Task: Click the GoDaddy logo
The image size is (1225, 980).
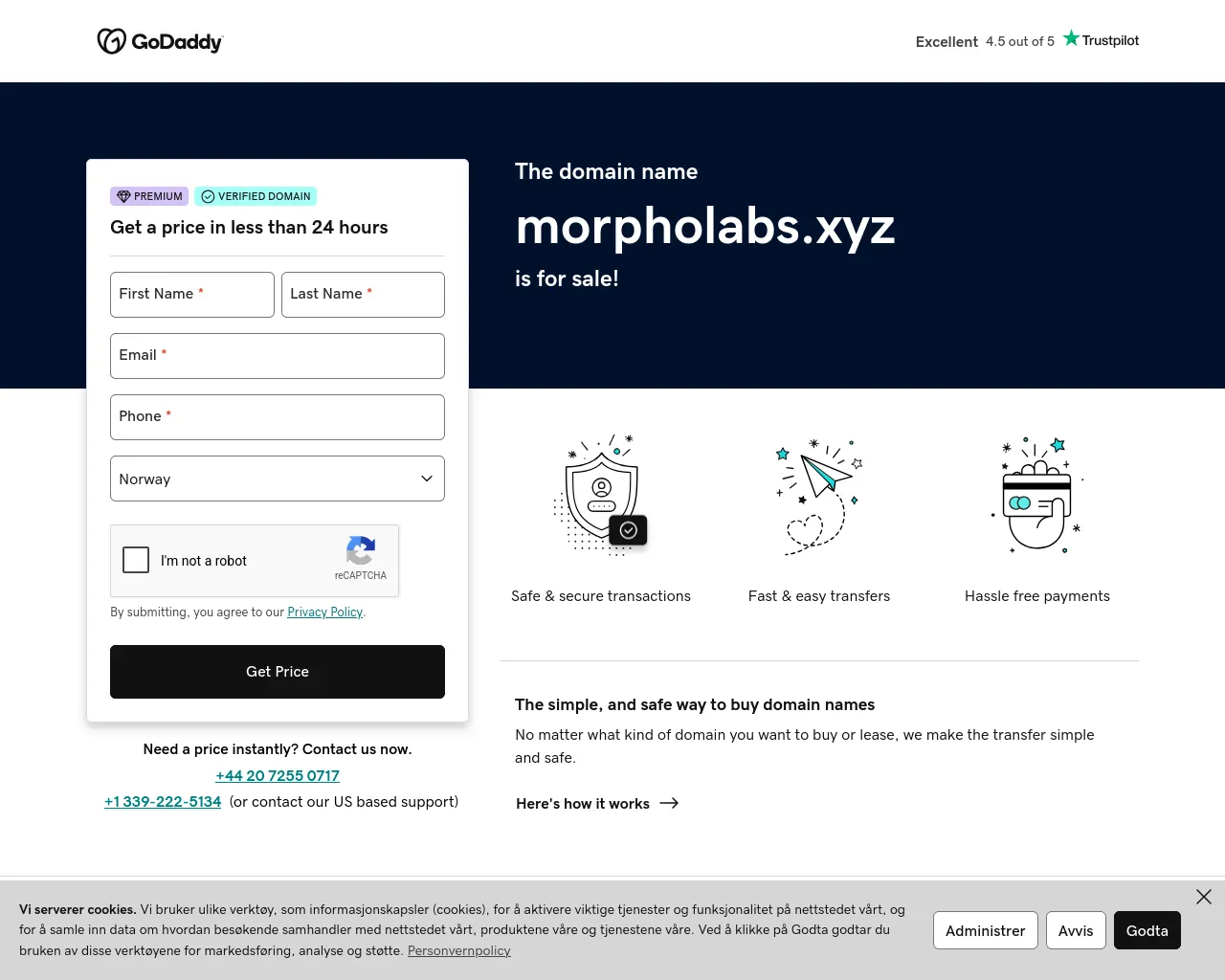Action: point(160,41)
